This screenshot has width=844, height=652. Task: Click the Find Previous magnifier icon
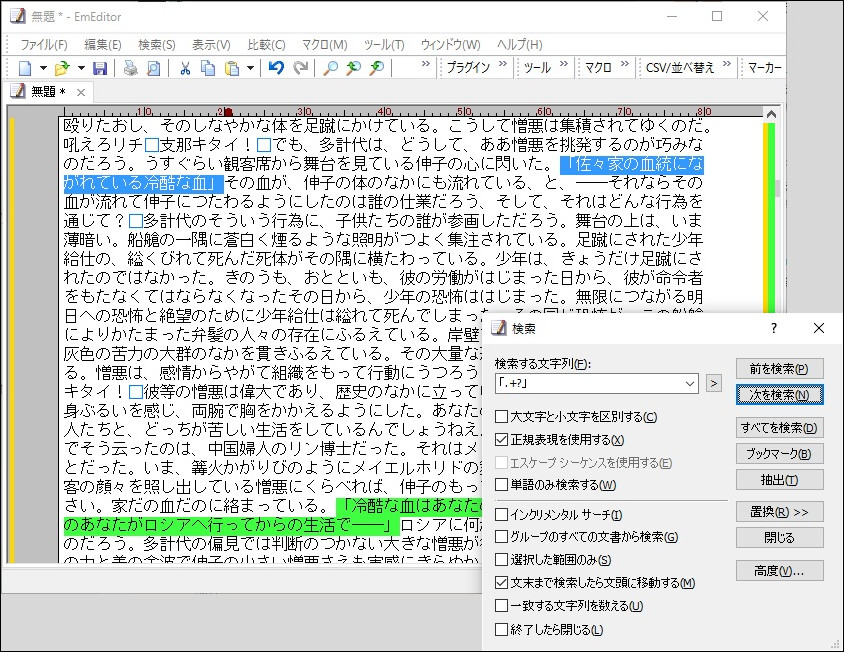coord(353,68)
